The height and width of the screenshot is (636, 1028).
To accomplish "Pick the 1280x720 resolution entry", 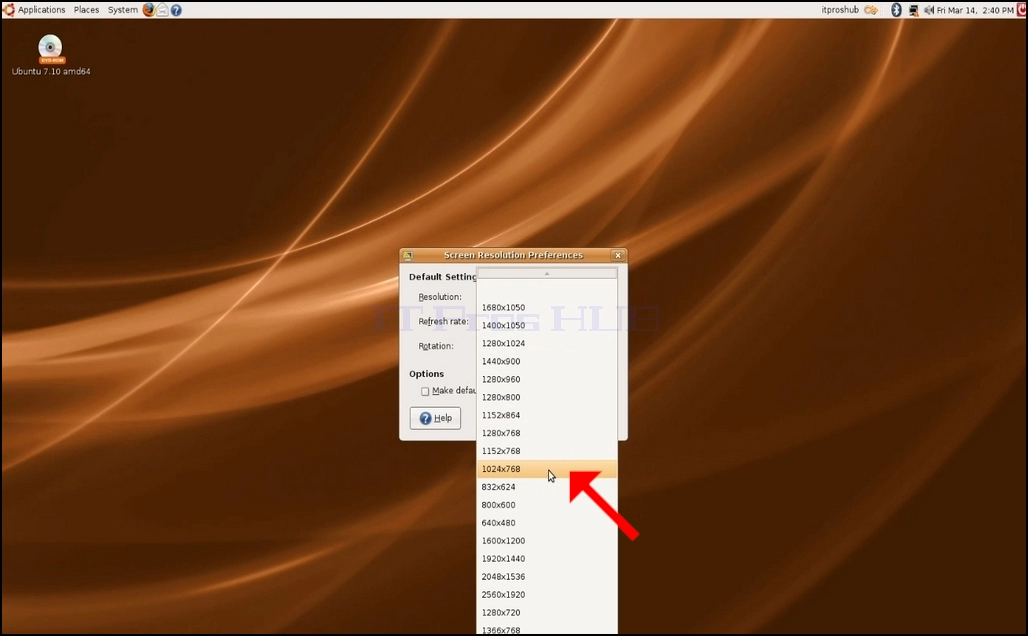I will click(547, 612).
